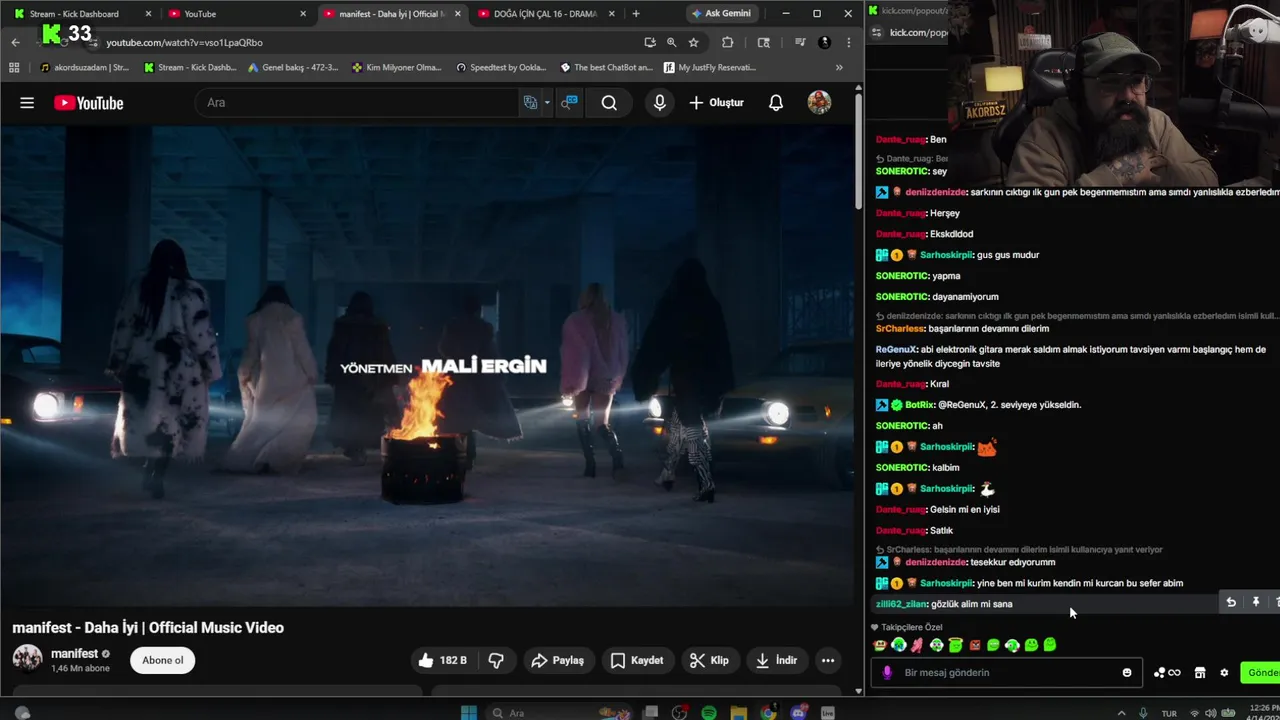Save video with Kaydet button
Image resolution: width=1280 pixels, height=720 pixels.
tap(636, 660)
